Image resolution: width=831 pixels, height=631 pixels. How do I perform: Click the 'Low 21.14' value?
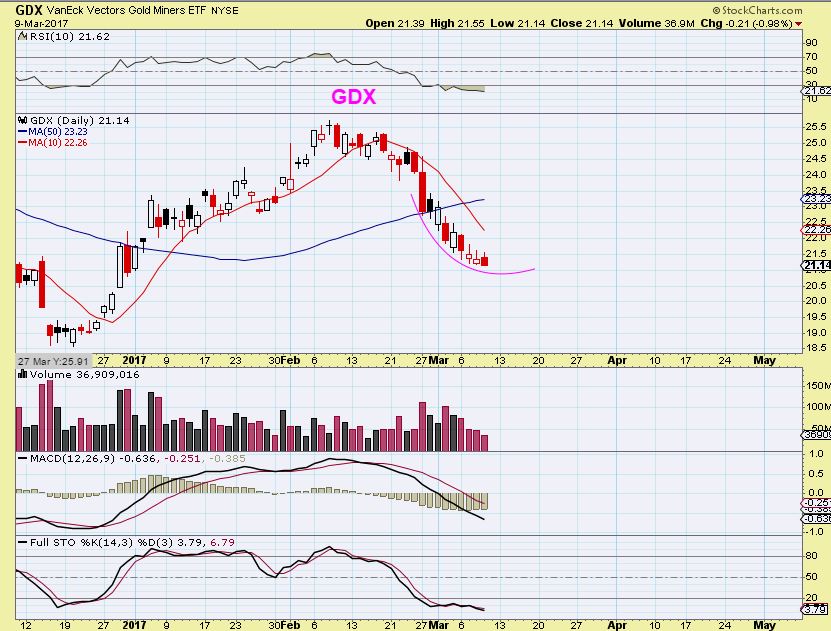click(517, 23)
